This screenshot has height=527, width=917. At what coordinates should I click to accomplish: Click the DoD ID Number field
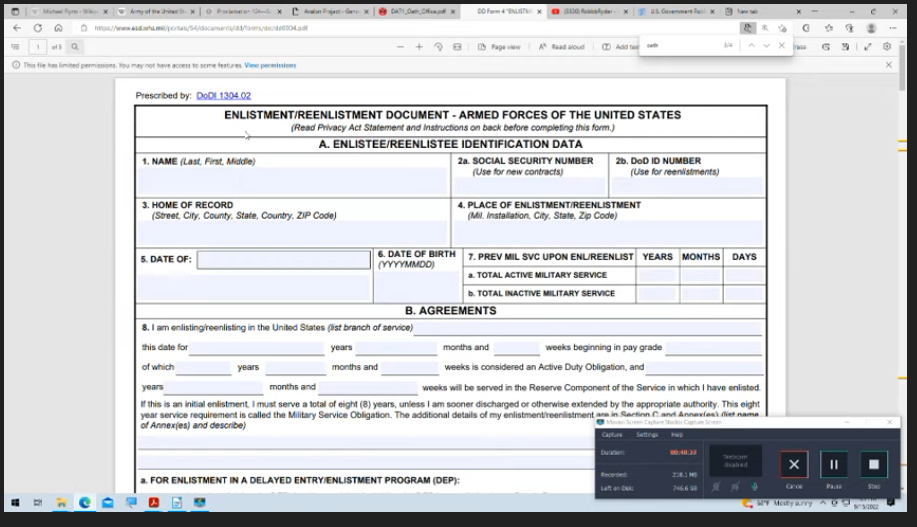[x=687, y=187]
